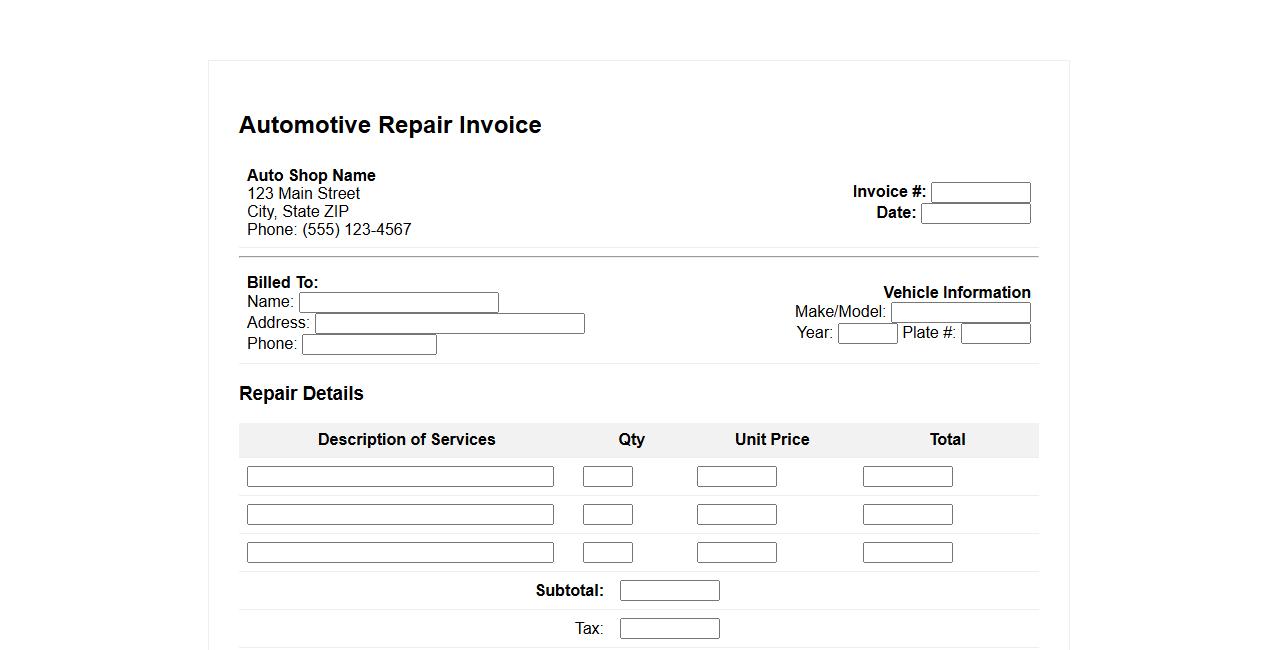Viewport: 1278px width, 650px height.
Task: Click the customer Address input field
Action: (x=449, y=323)
